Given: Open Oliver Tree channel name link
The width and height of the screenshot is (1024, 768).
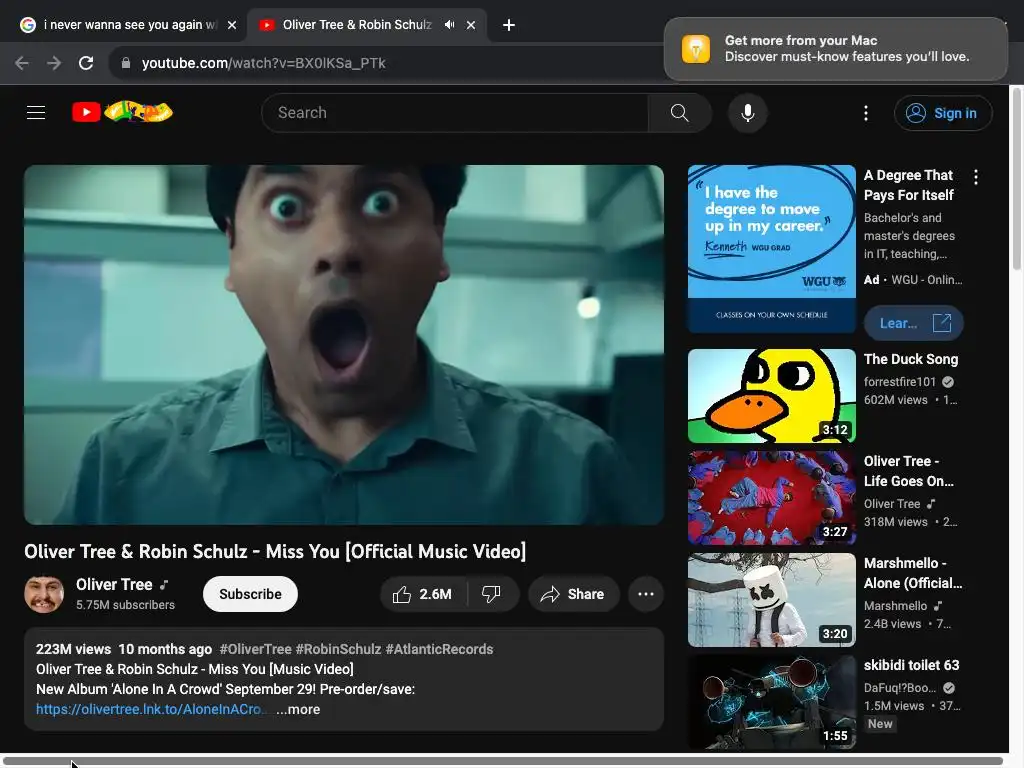Looking at the screenshot, I should click(x=114, y=584).
